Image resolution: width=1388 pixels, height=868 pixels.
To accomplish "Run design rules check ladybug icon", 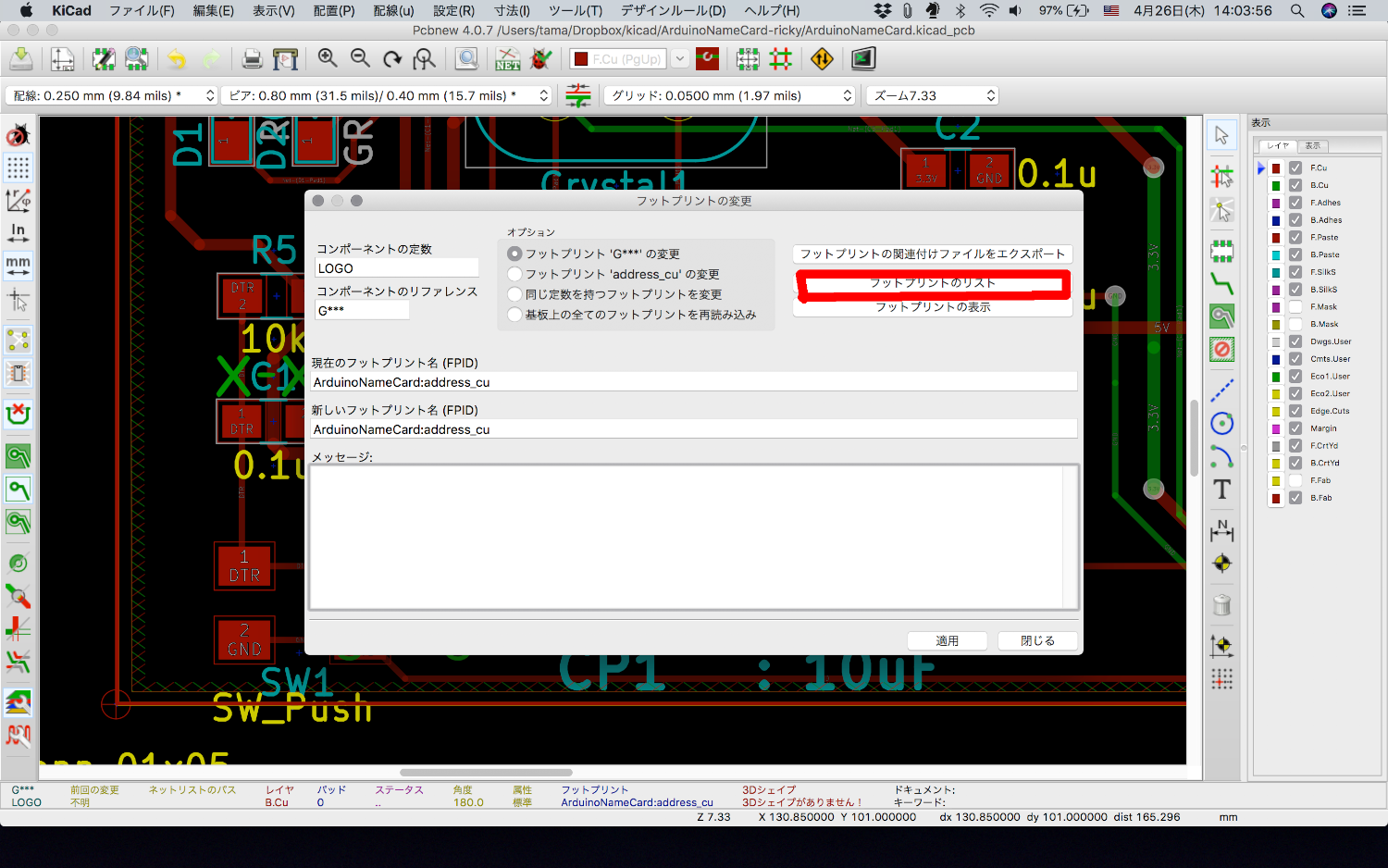I will tap(541, 59).
